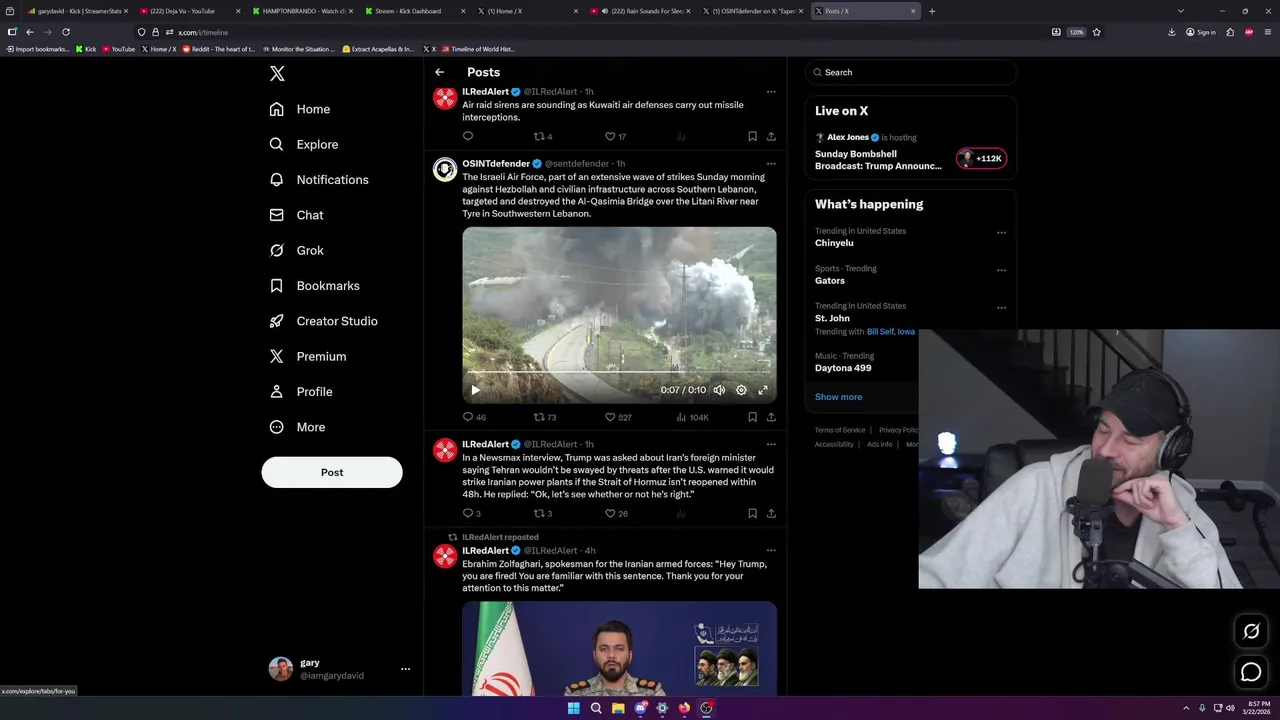This screenshot has height=720, width=1280.
Task: Bookmark the Kuwaiti air defenses post
Action: pos(752,136)
